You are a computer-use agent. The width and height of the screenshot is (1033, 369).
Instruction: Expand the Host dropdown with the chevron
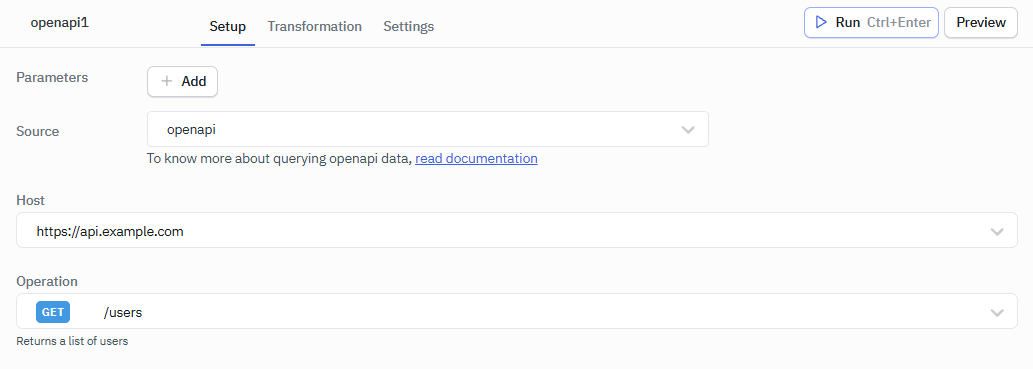click(997, 231)
